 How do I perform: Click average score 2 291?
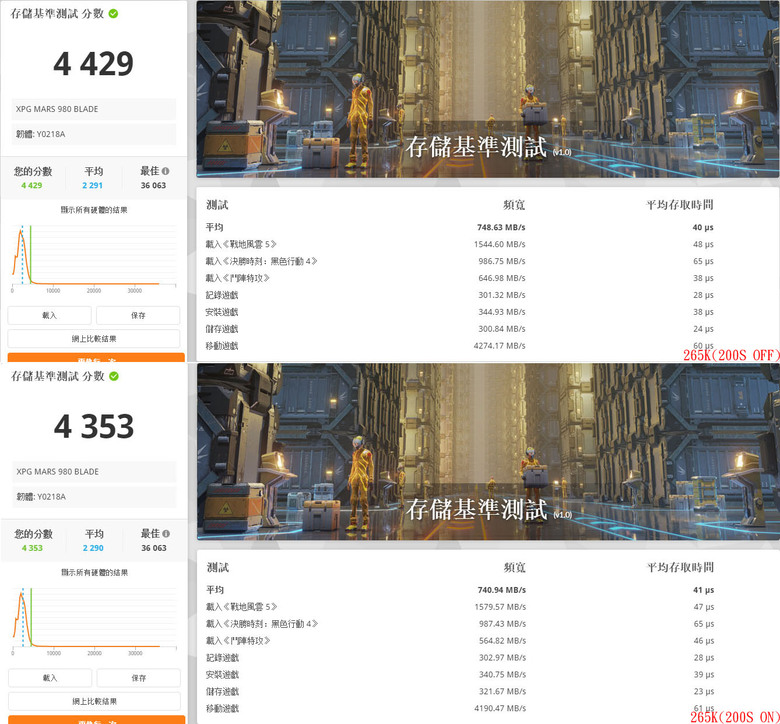(x=93, y=185)
